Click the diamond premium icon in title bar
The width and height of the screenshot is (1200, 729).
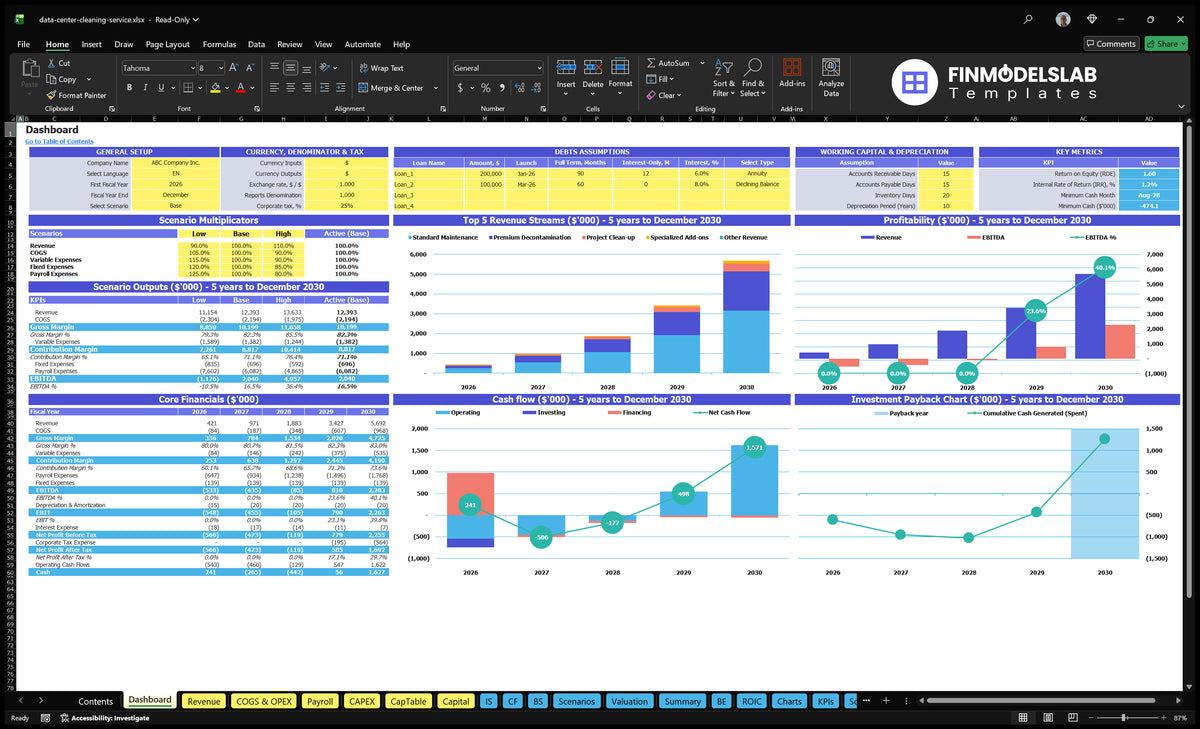pyautogui.click(x=1092, y=19)
